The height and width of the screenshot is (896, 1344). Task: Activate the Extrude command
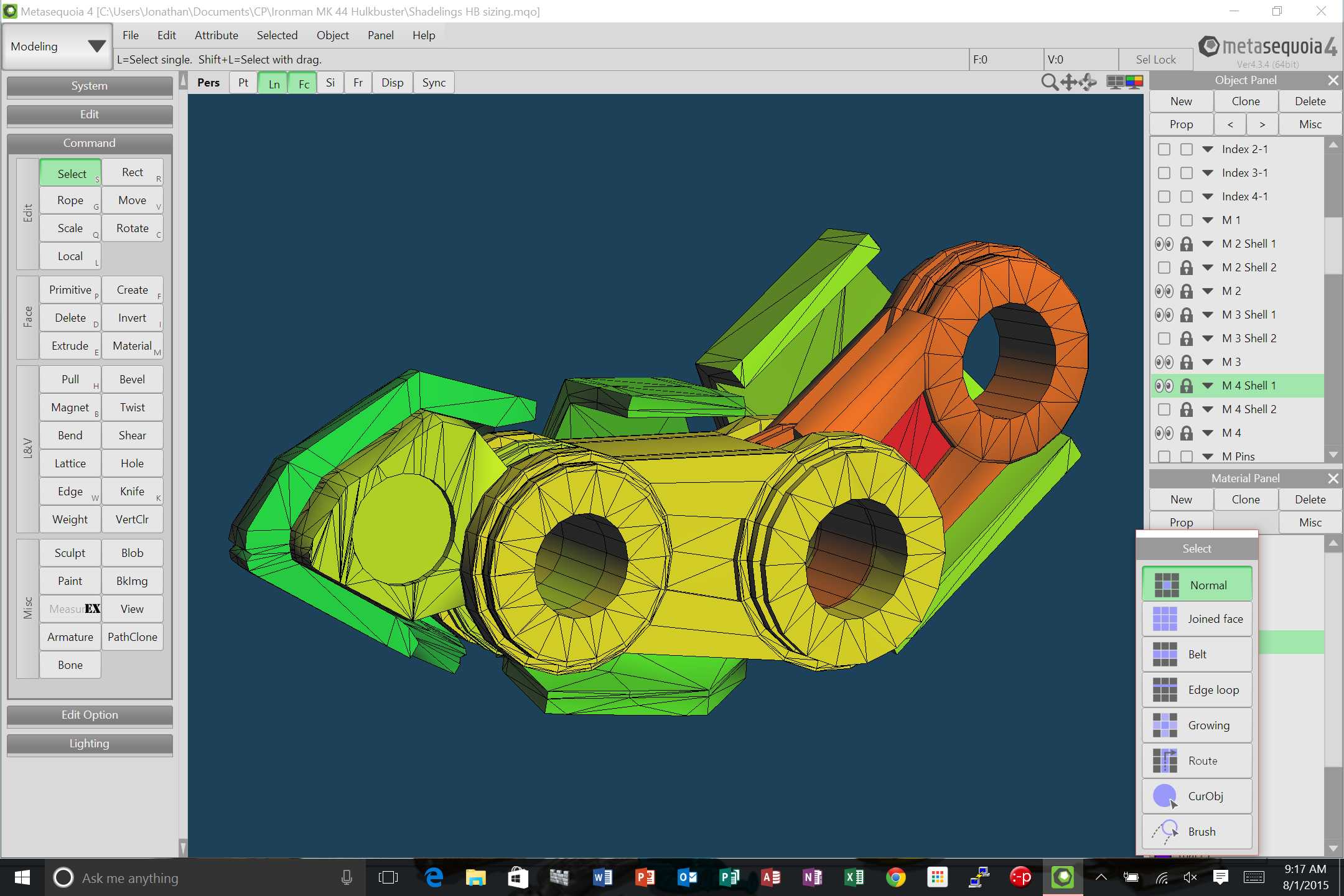70,346
